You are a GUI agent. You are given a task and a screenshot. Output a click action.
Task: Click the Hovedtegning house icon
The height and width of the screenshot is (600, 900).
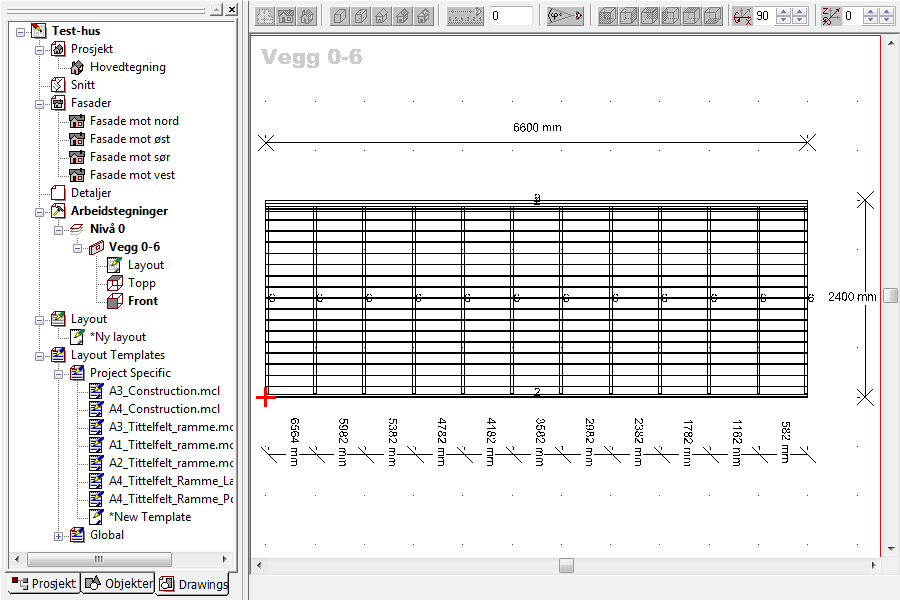coord(77,67)
